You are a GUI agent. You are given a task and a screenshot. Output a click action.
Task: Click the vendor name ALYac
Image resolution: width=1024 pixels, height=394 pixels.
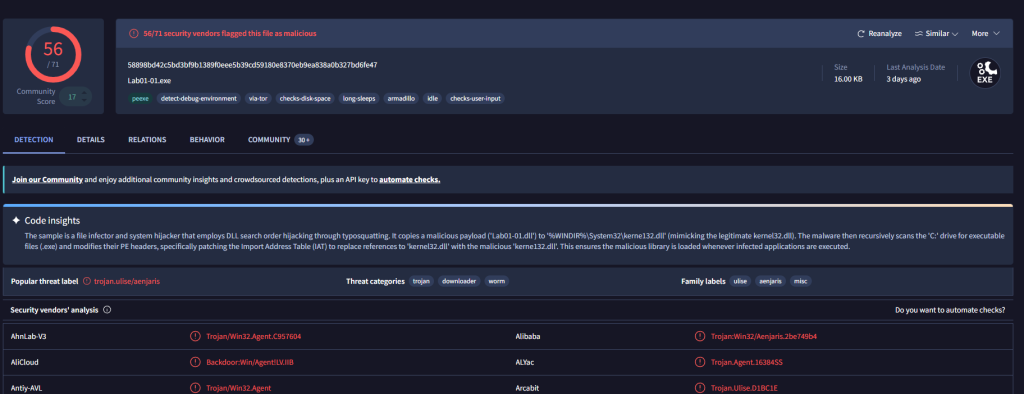[526, 362]
